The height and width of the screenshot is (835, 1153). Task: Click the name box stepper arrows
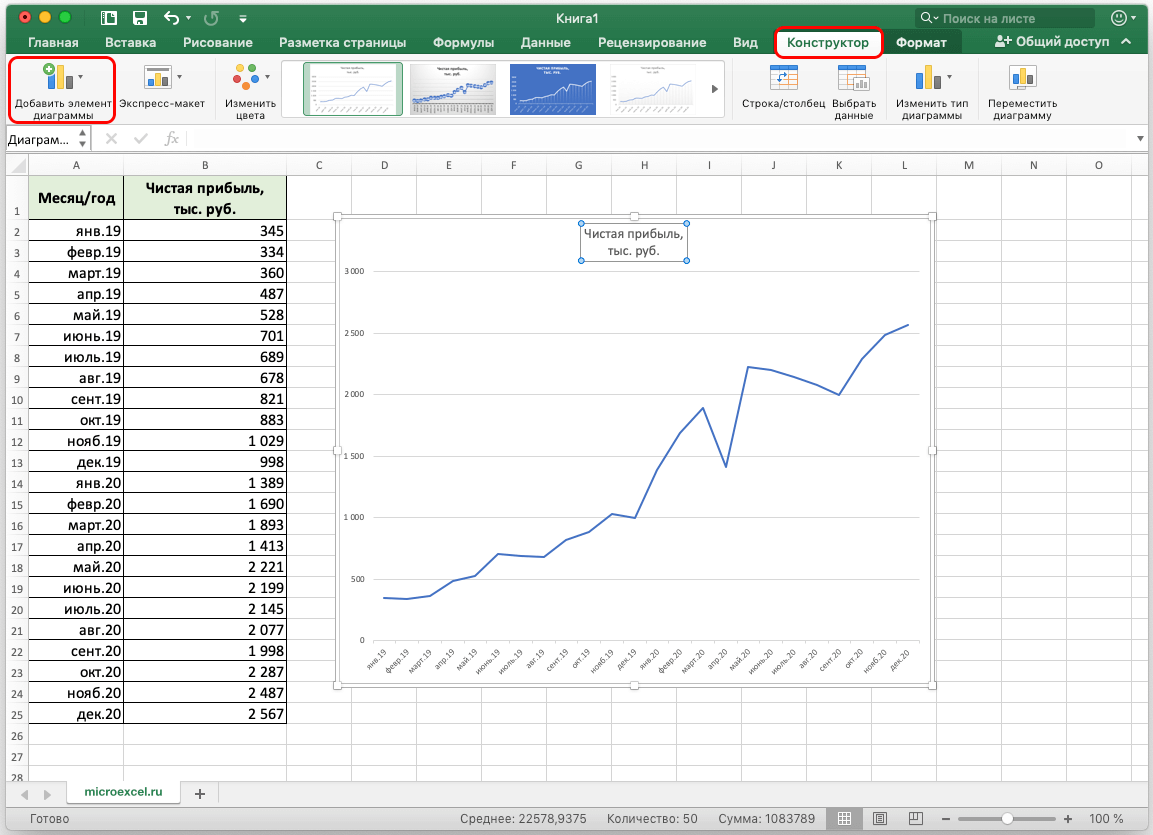pyautogui.click(x=82, y=138)
